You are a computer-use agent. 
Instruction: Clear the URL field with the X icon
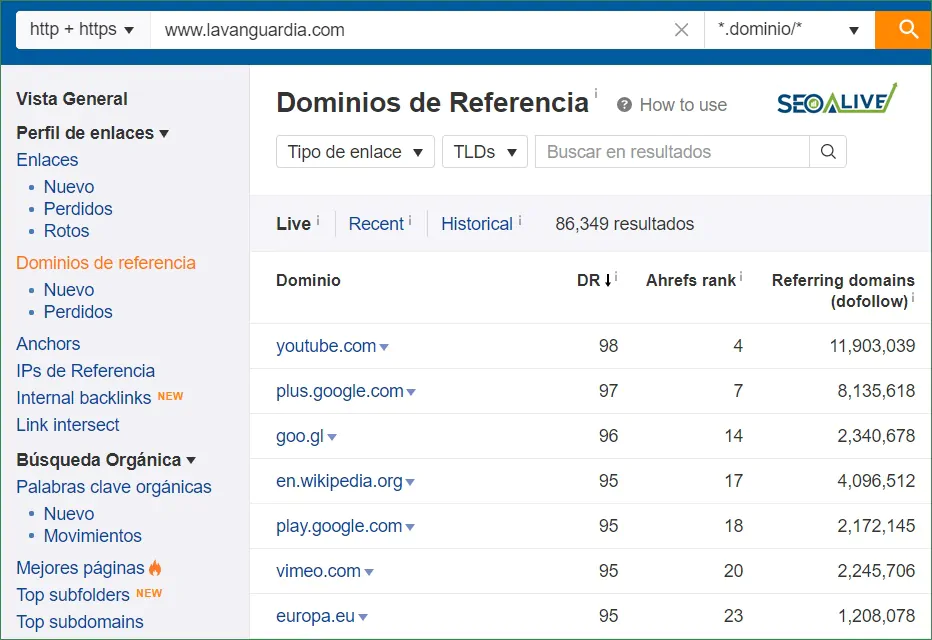(x=682, y=29)
